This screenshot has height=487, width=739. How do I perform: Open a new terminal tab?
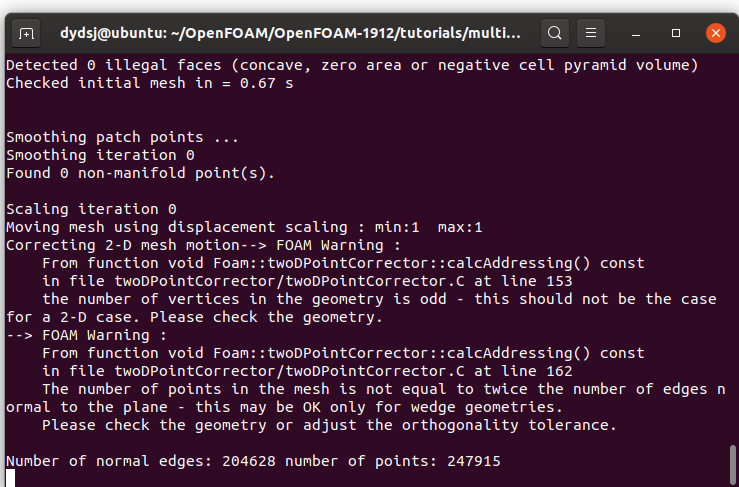[26, 33]
